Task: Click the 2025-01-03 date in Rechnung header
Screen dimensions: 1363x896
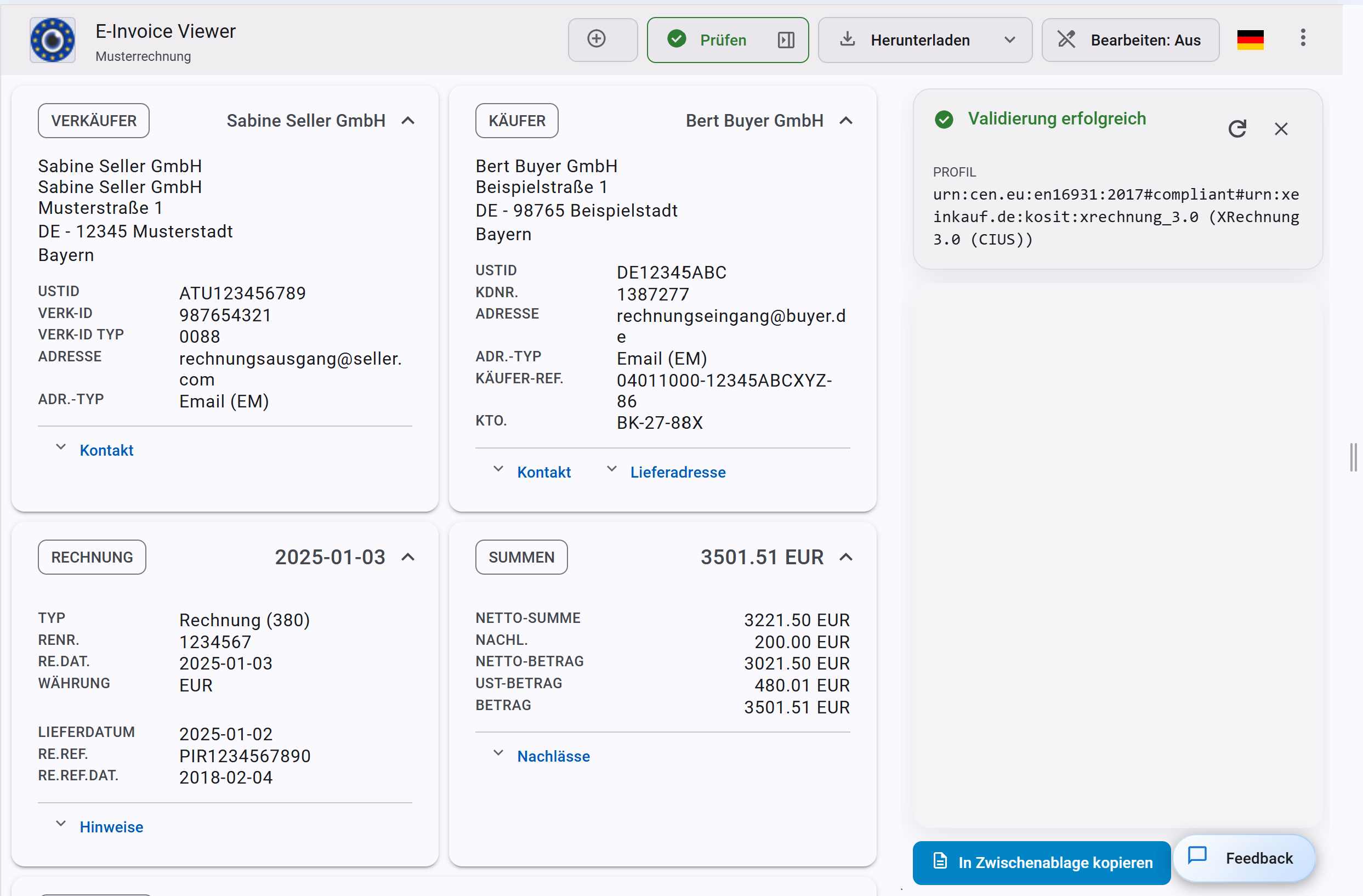Action: pos(330,558)
